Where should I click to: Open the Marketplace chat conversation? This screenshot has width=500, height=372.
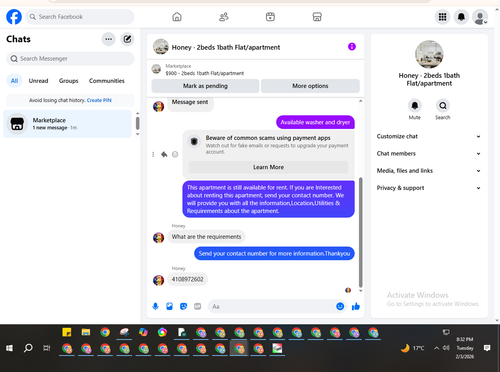click(x=67, y=124)
